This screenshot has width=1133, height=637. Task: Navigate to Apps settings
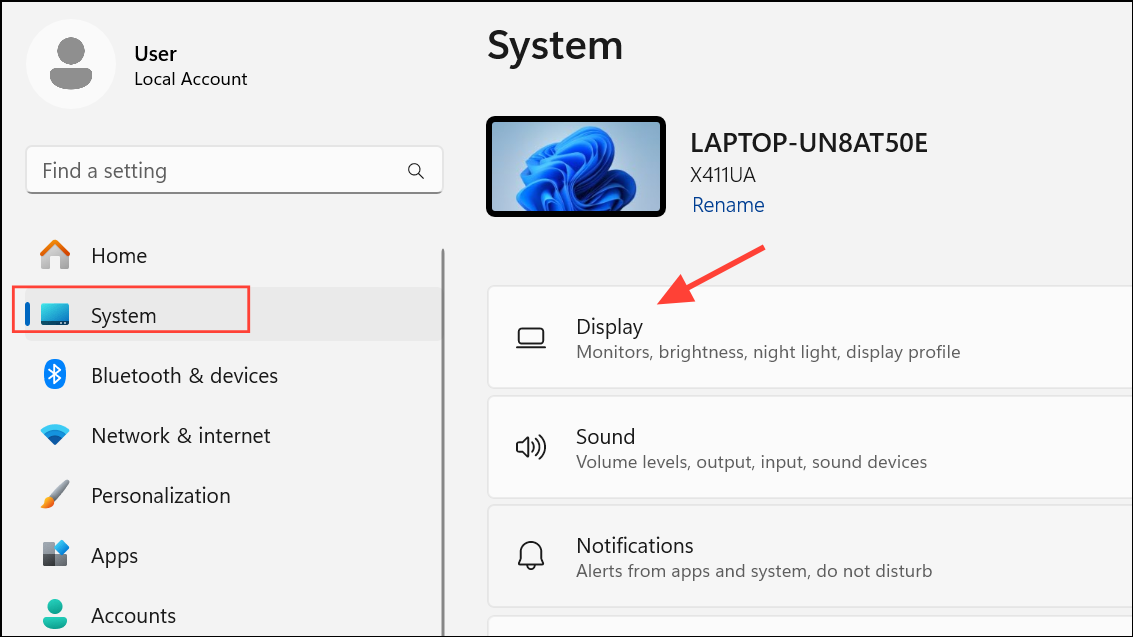coord(233,555)
